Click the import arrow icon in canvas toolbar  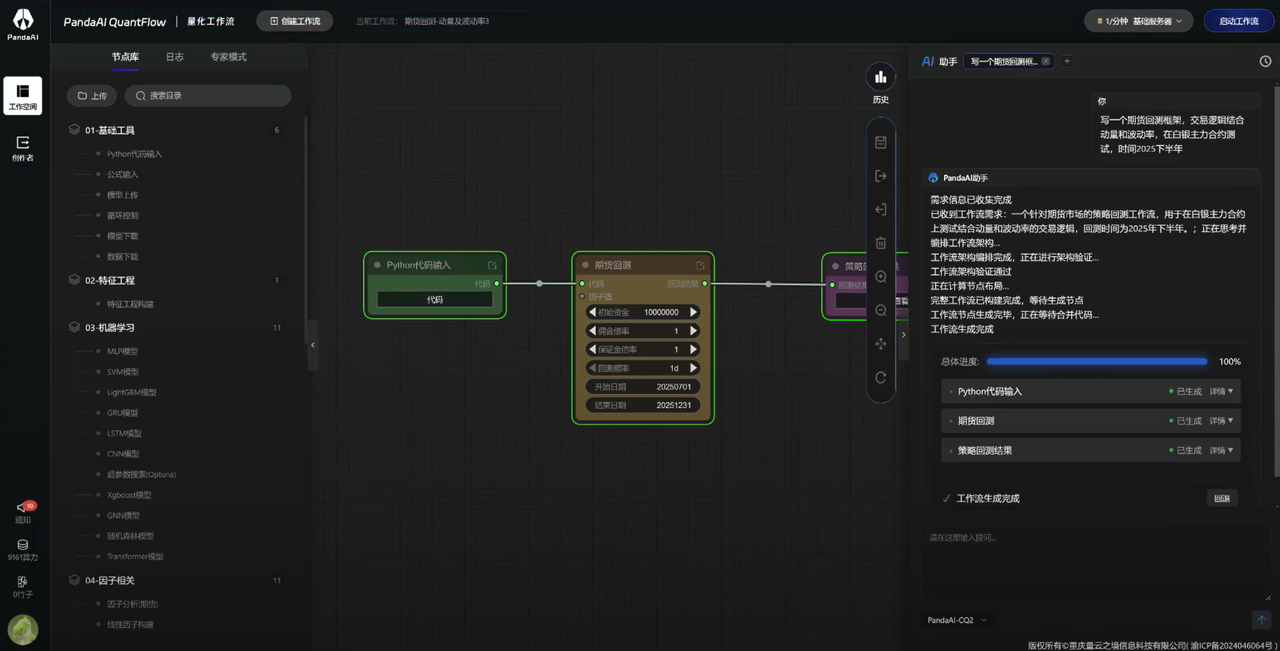tap(881, 210)
